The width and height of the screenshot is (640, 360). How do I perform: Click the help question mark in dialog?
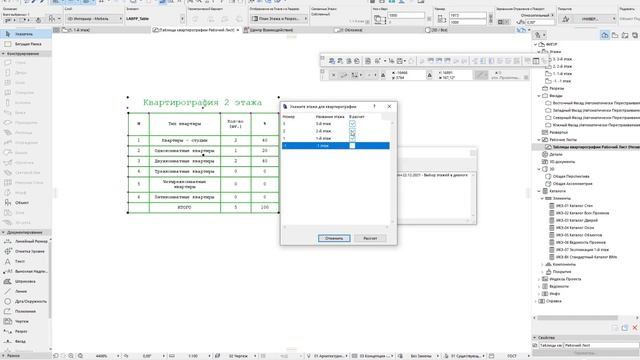374,106
